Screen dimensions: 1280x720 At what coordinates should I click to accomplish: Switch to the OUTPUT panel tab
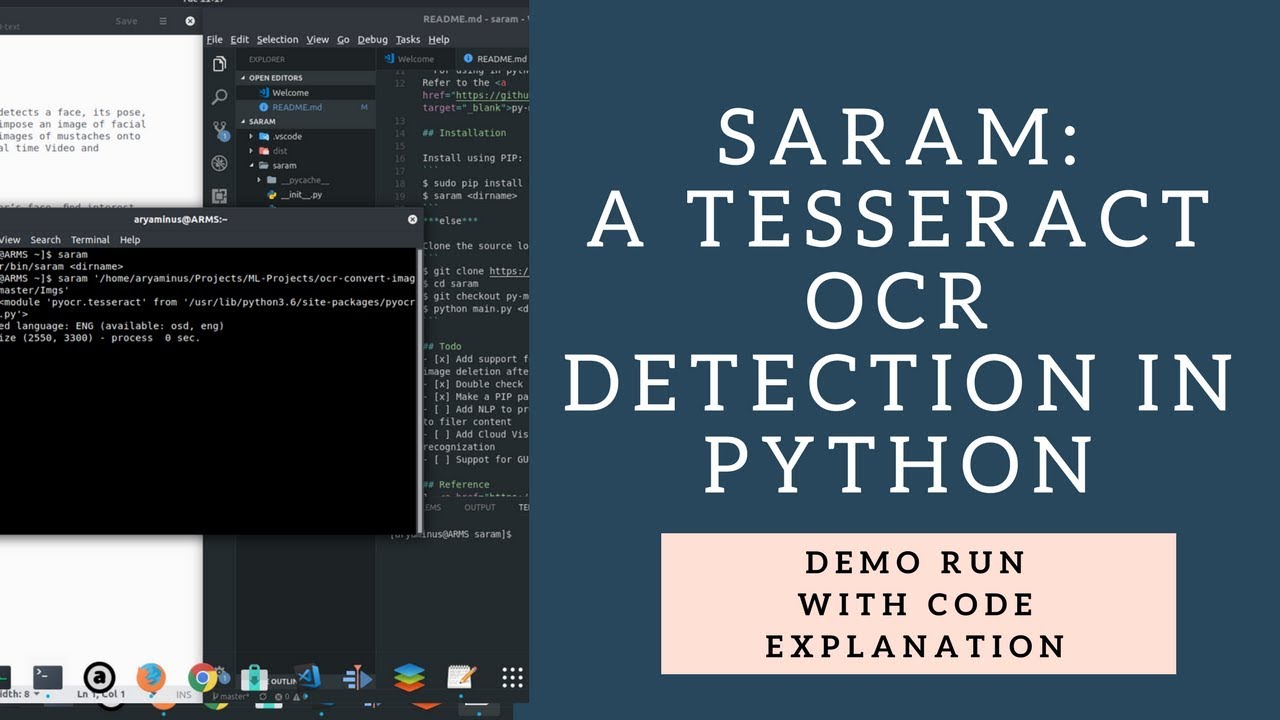(479, 507)
